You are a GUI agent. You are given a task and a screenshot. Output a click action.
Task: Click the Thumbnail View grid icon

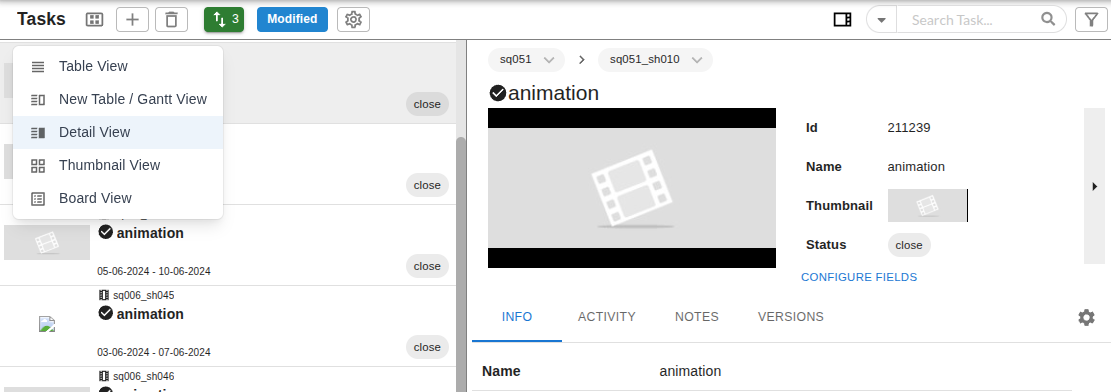(38, 166)
